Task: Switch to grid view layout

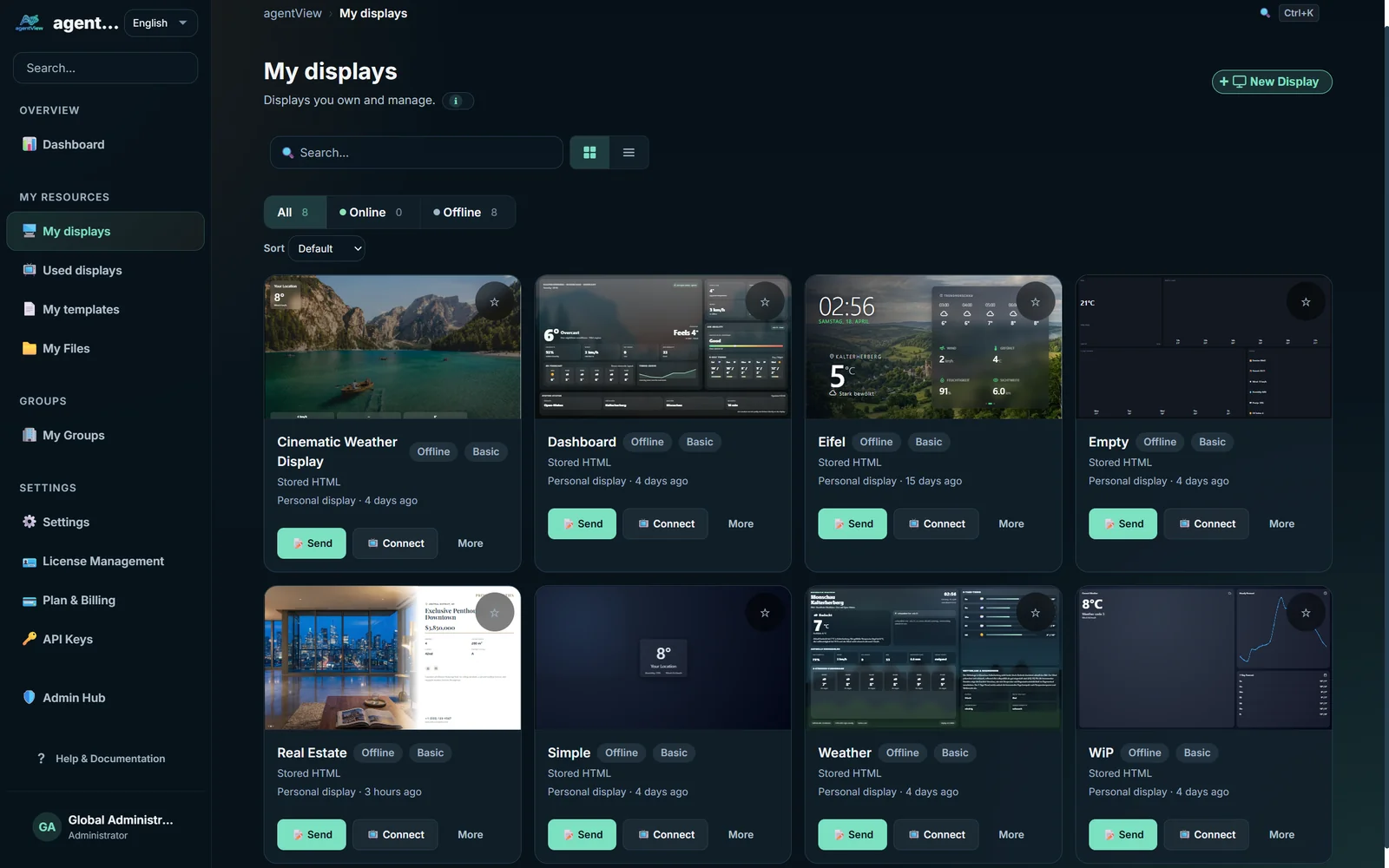Action: click(x=589, y=153)
